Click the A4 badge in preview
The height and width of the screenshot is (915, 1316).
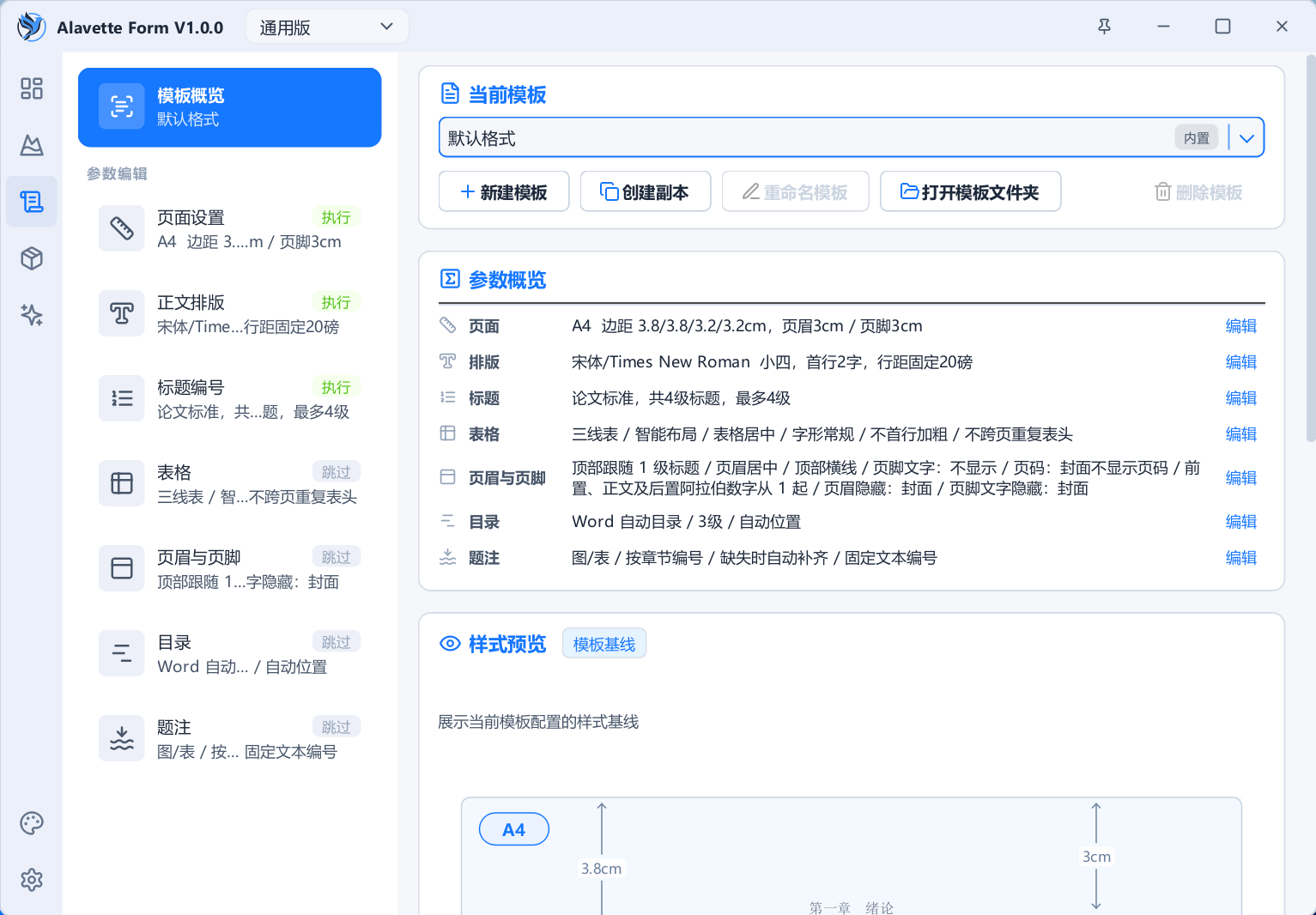(x=513, y=829)
